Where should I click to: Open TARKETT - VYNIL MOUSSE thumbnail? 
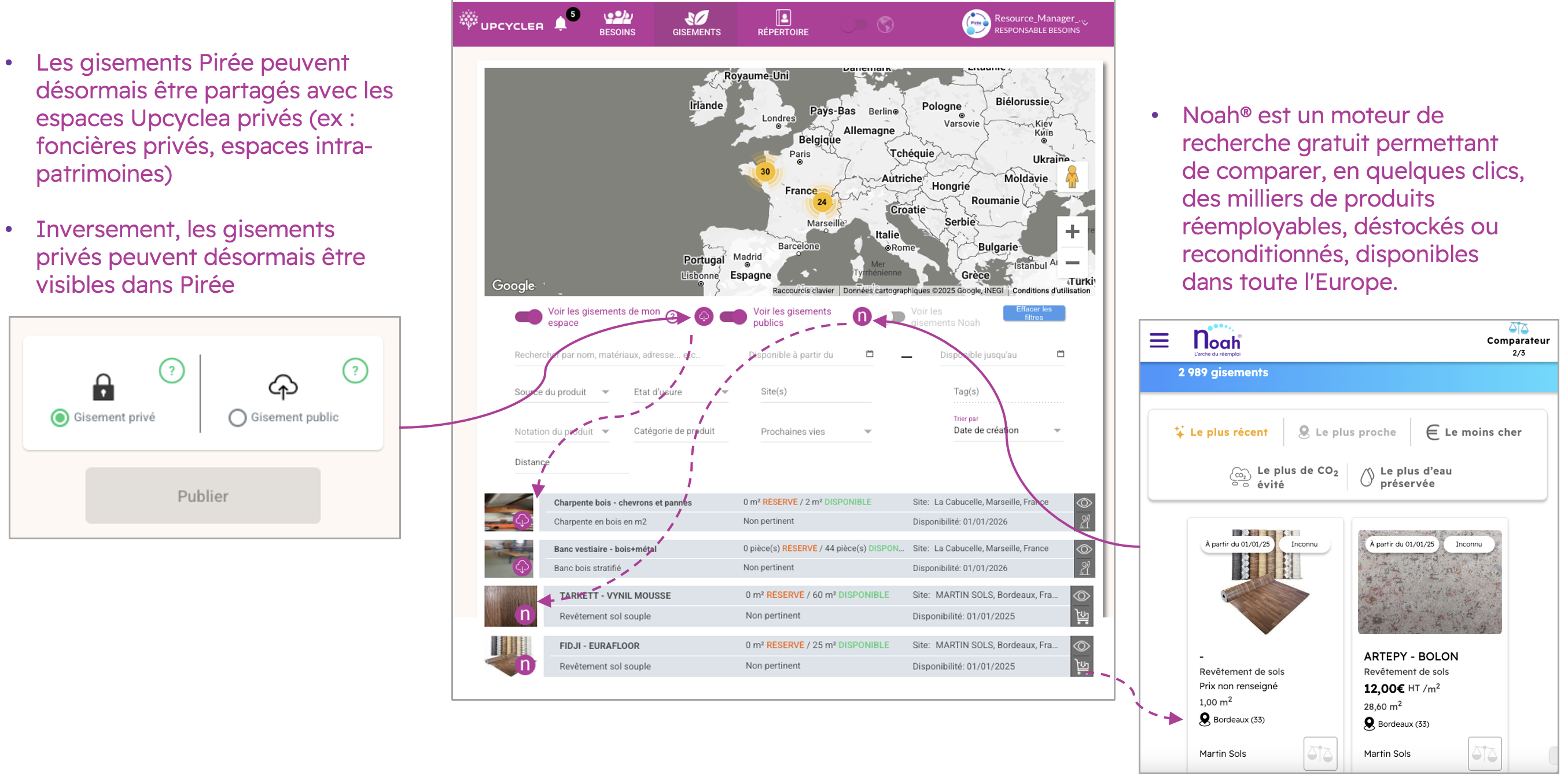(x=510, y=606)
